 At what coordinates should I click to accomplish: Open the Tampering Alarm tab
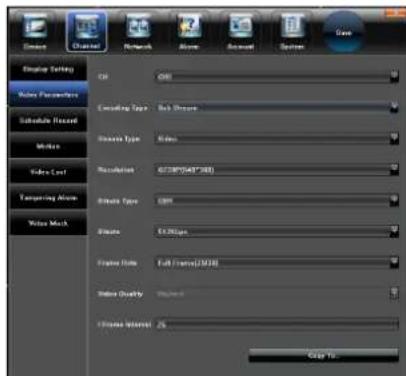tap(48, 198)
